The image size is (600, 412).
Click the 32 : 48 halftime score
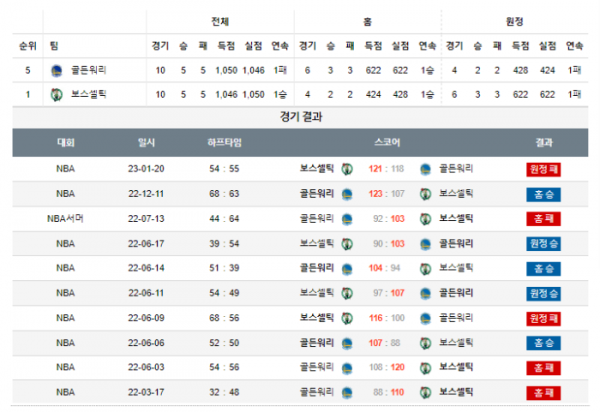tap(224, 392)
